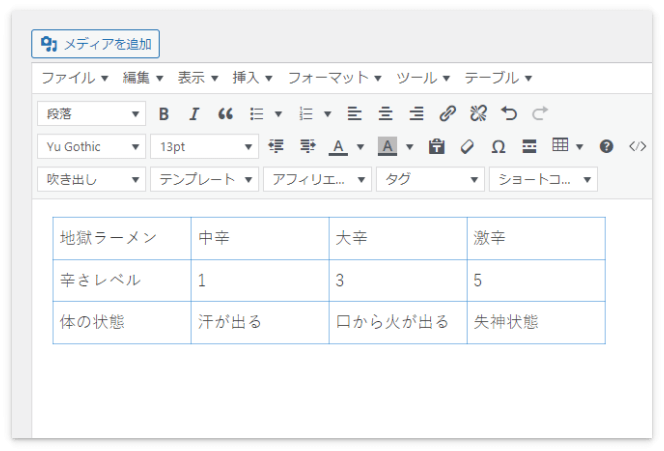Viewport: 664px width, 451px height.
Task: Click the 口から火が出る table cell
Action: click(x=398, y=322)
